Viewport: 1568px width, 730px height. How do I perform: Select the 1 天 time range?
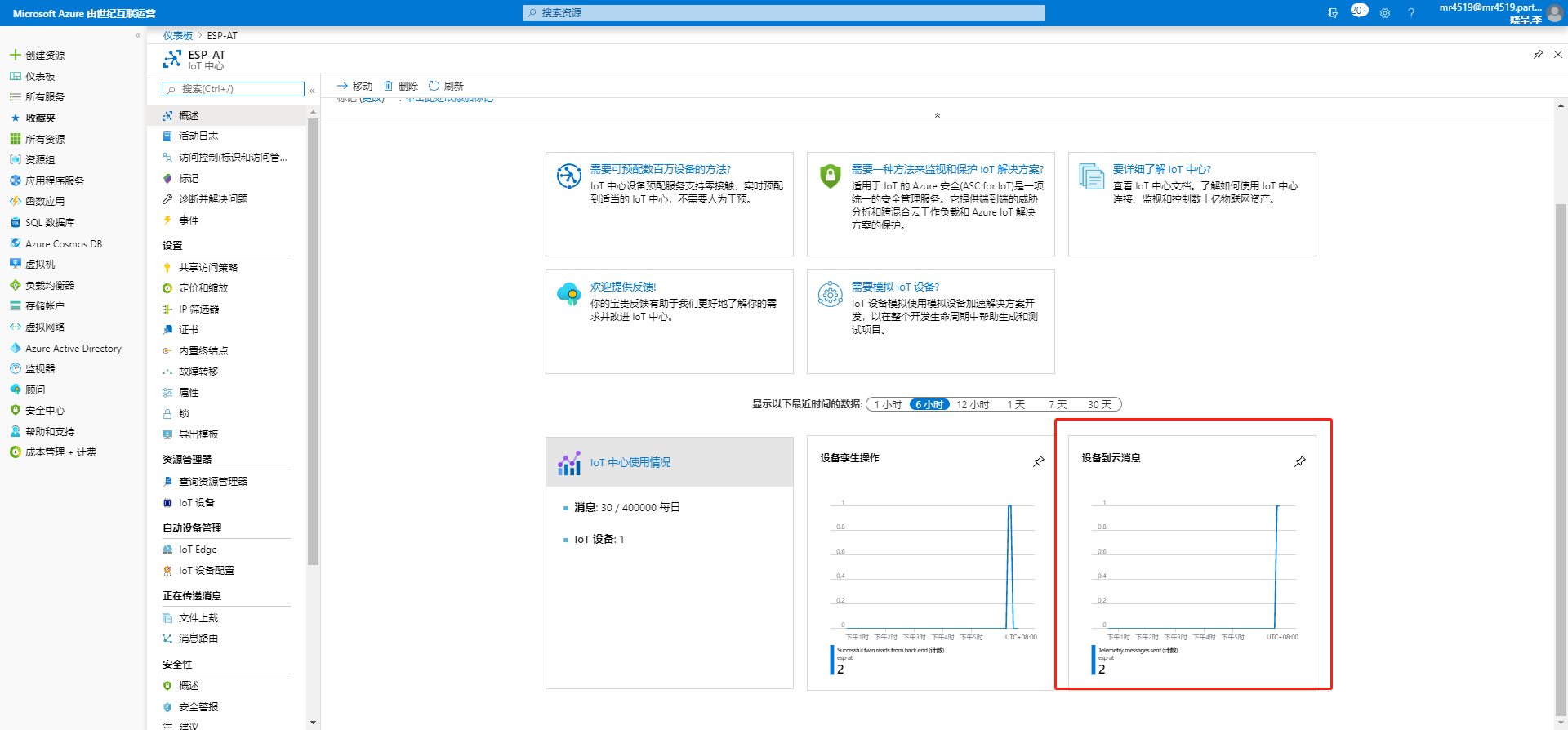1016,404
